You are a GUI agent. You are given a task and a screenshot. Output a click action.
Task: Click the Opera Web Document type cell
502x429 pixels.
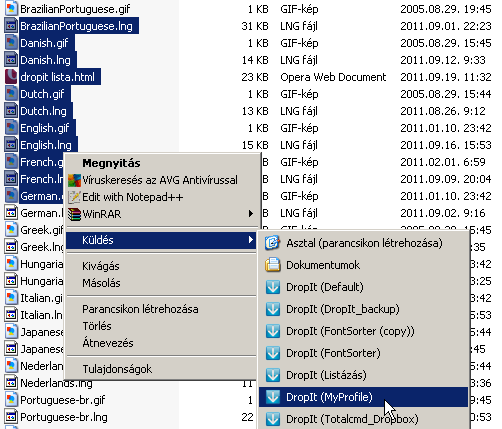click(x=333, y=77)
